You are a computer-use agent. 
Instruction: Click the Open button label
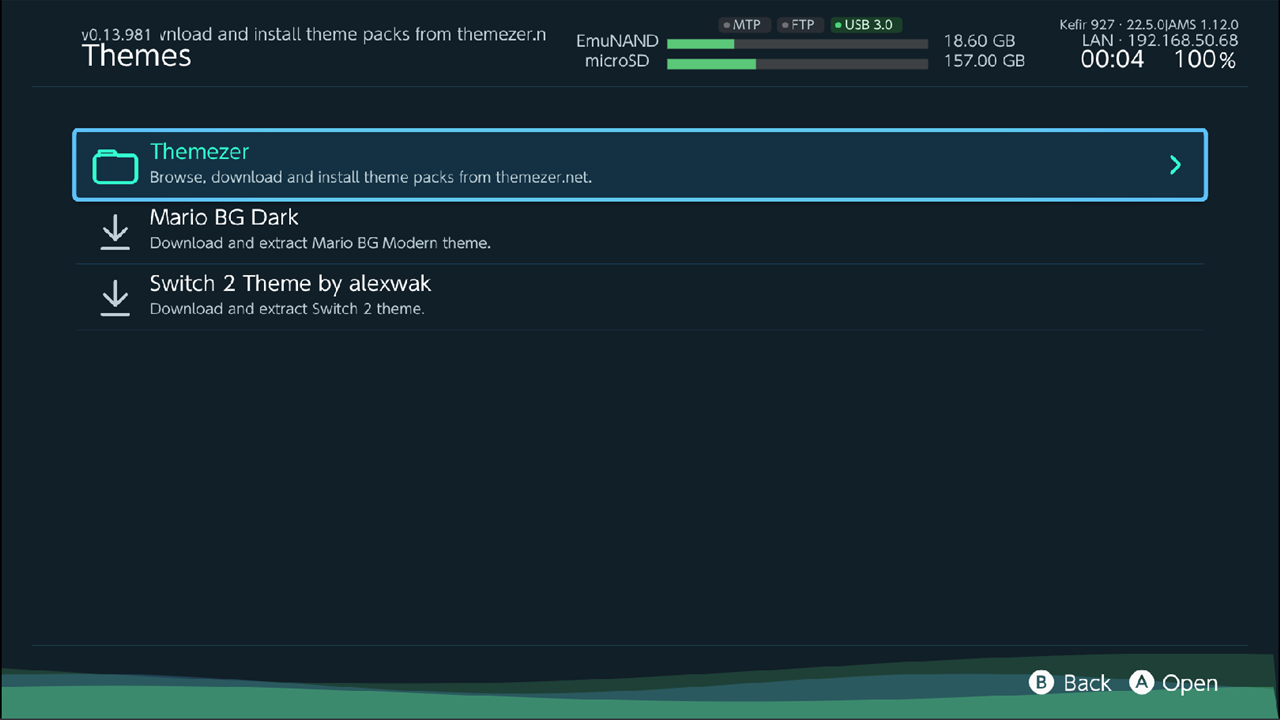pos(1190,683)
